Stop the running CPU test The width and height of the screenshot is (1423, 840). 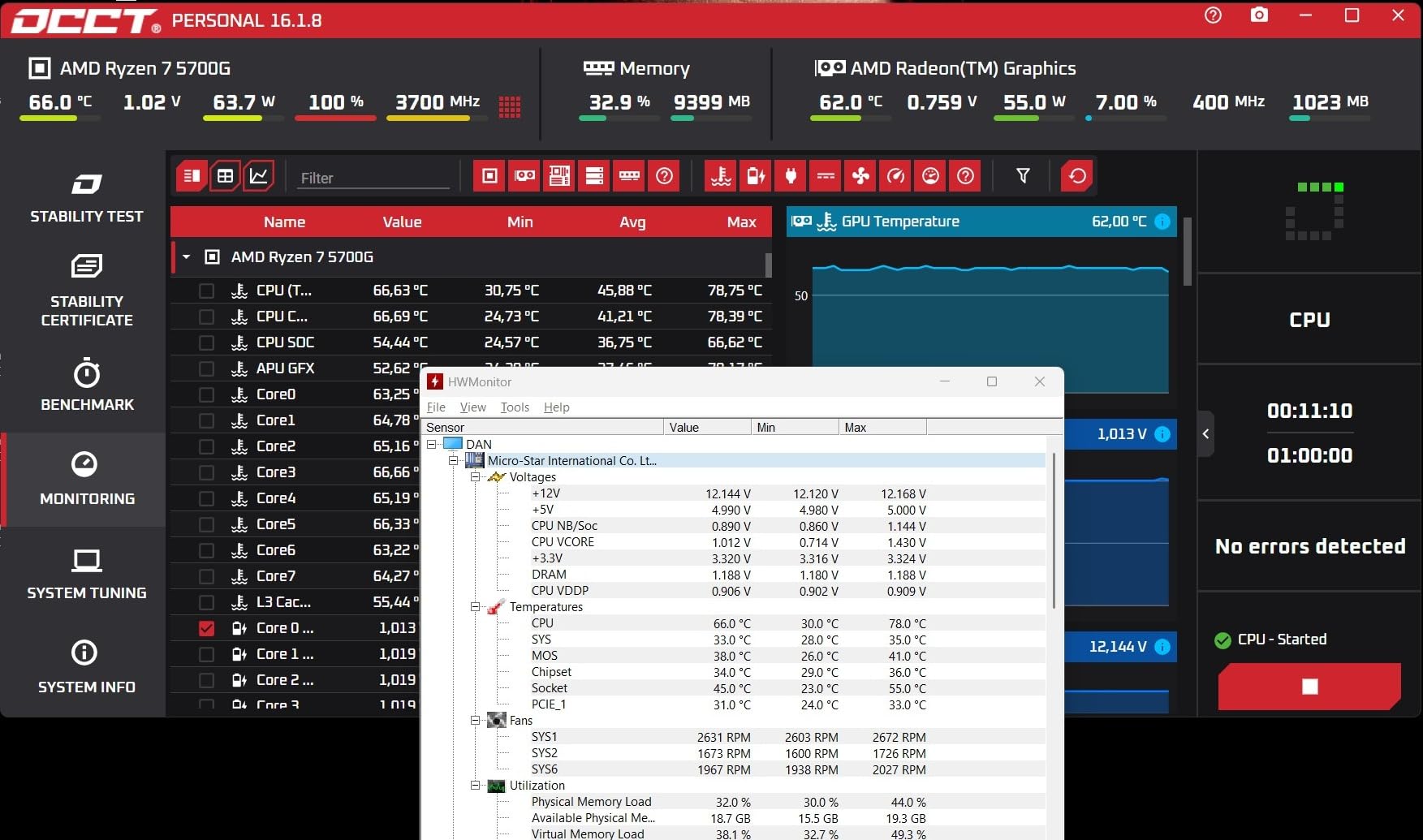1309,687
